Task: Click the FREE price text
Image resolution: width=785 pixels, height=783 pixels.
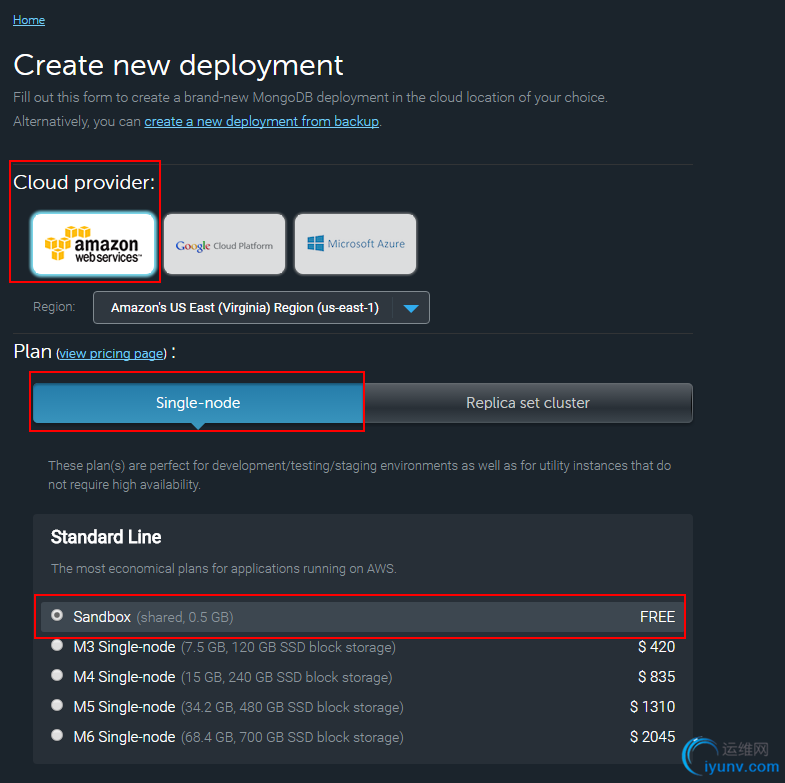Action: (x=657, y=617)
